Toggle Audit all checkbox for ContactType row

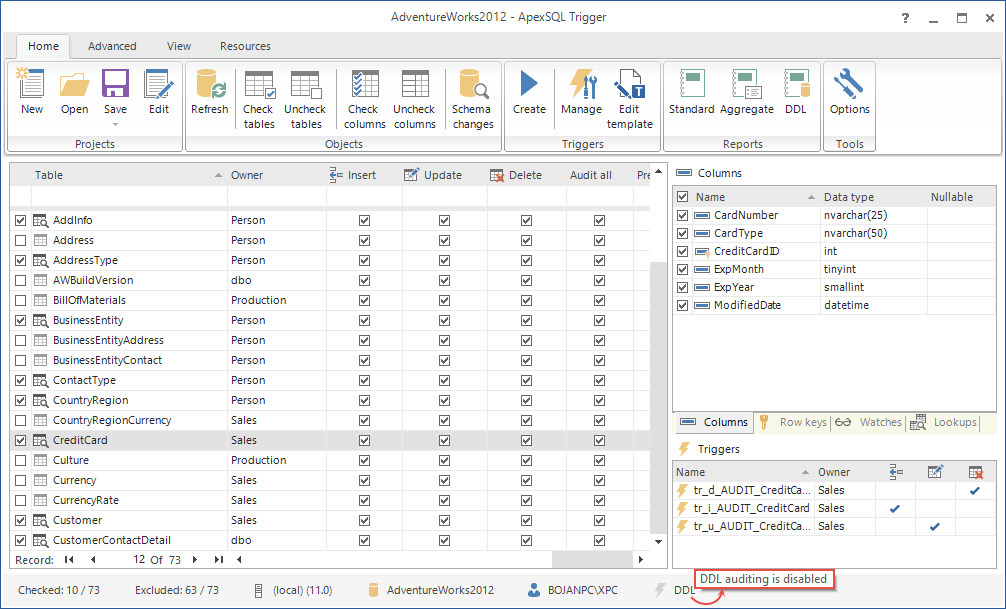[599, 380]
